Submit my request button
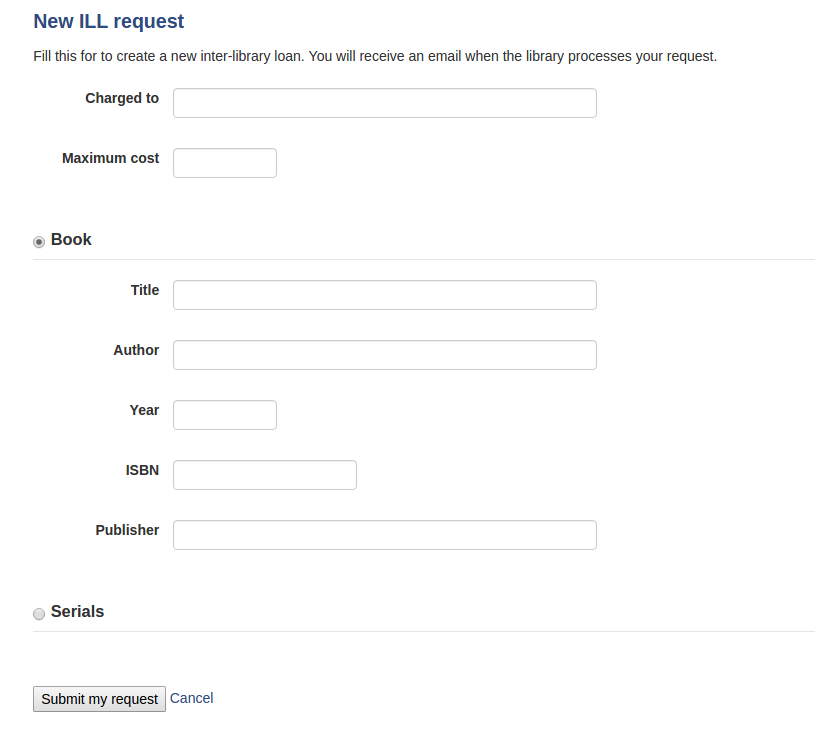 pyautogui.click(x=99, y=699)
